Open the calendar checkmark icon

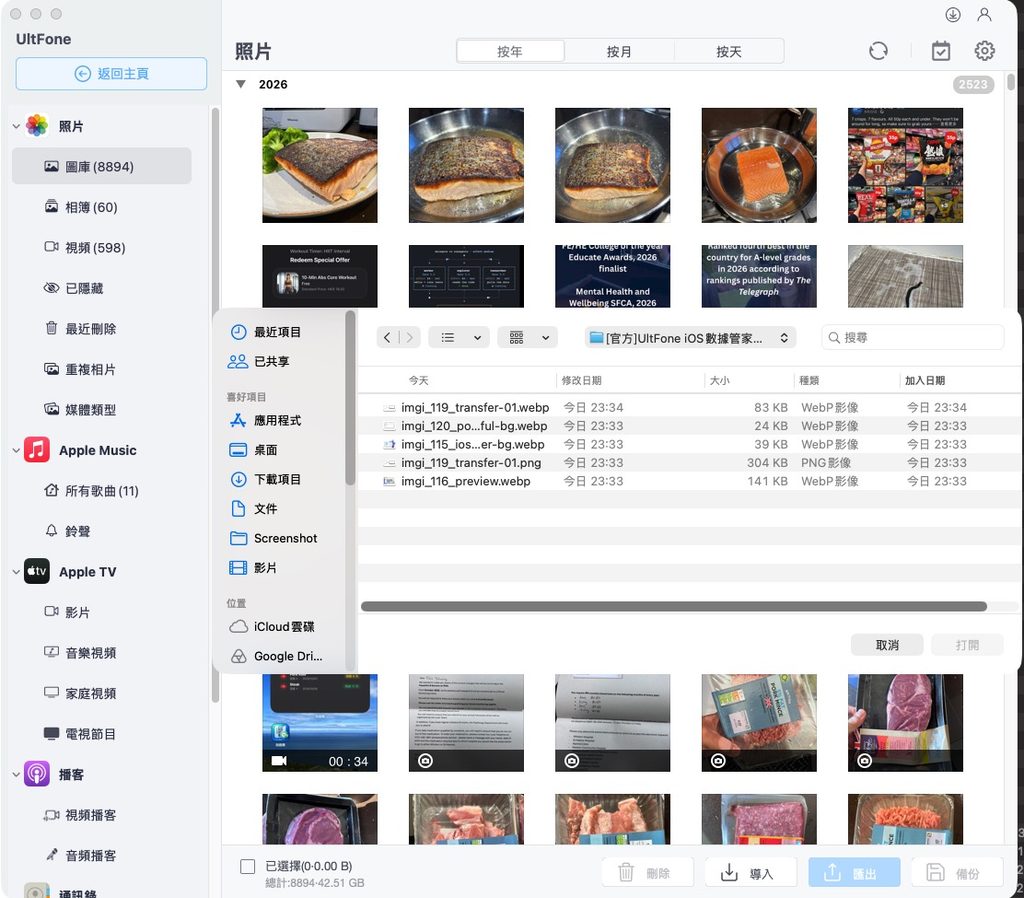click(x=941, y=51)
